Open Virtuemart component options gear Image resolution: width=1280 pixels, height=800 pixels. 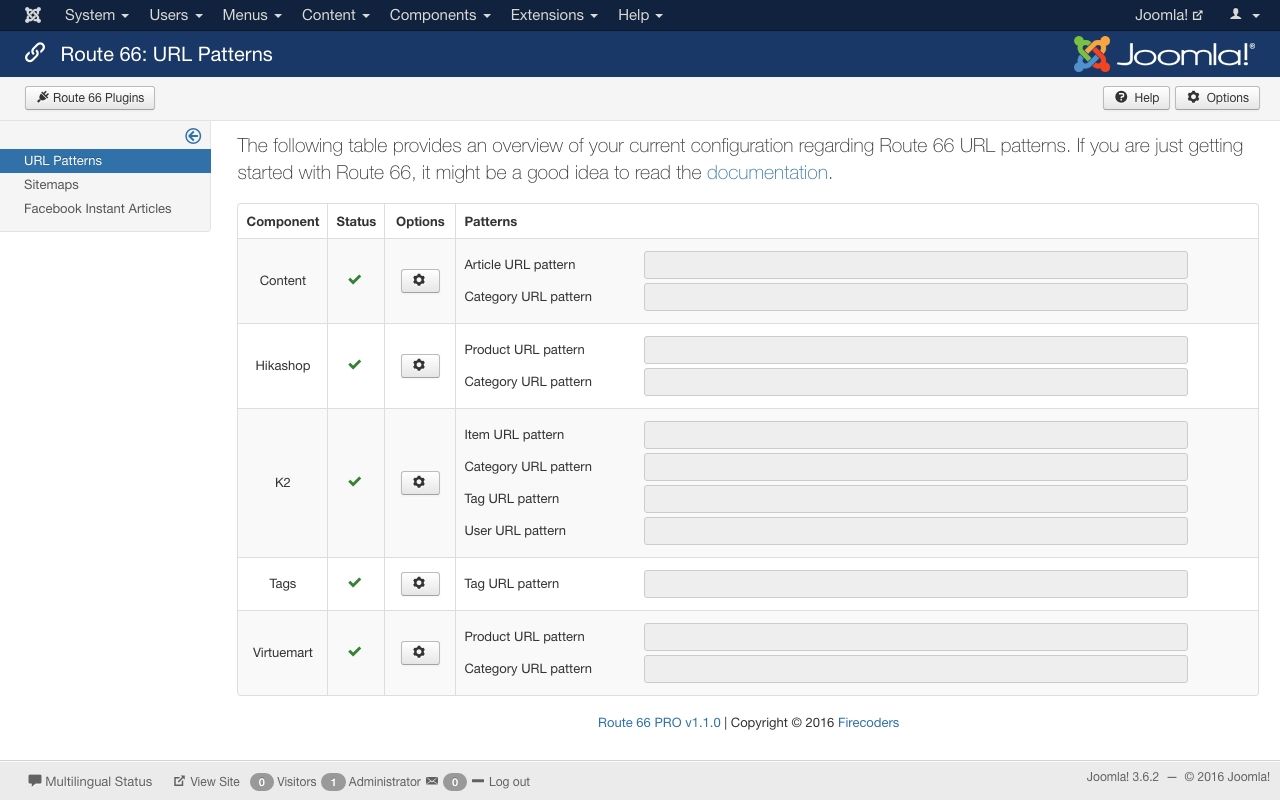420,653
